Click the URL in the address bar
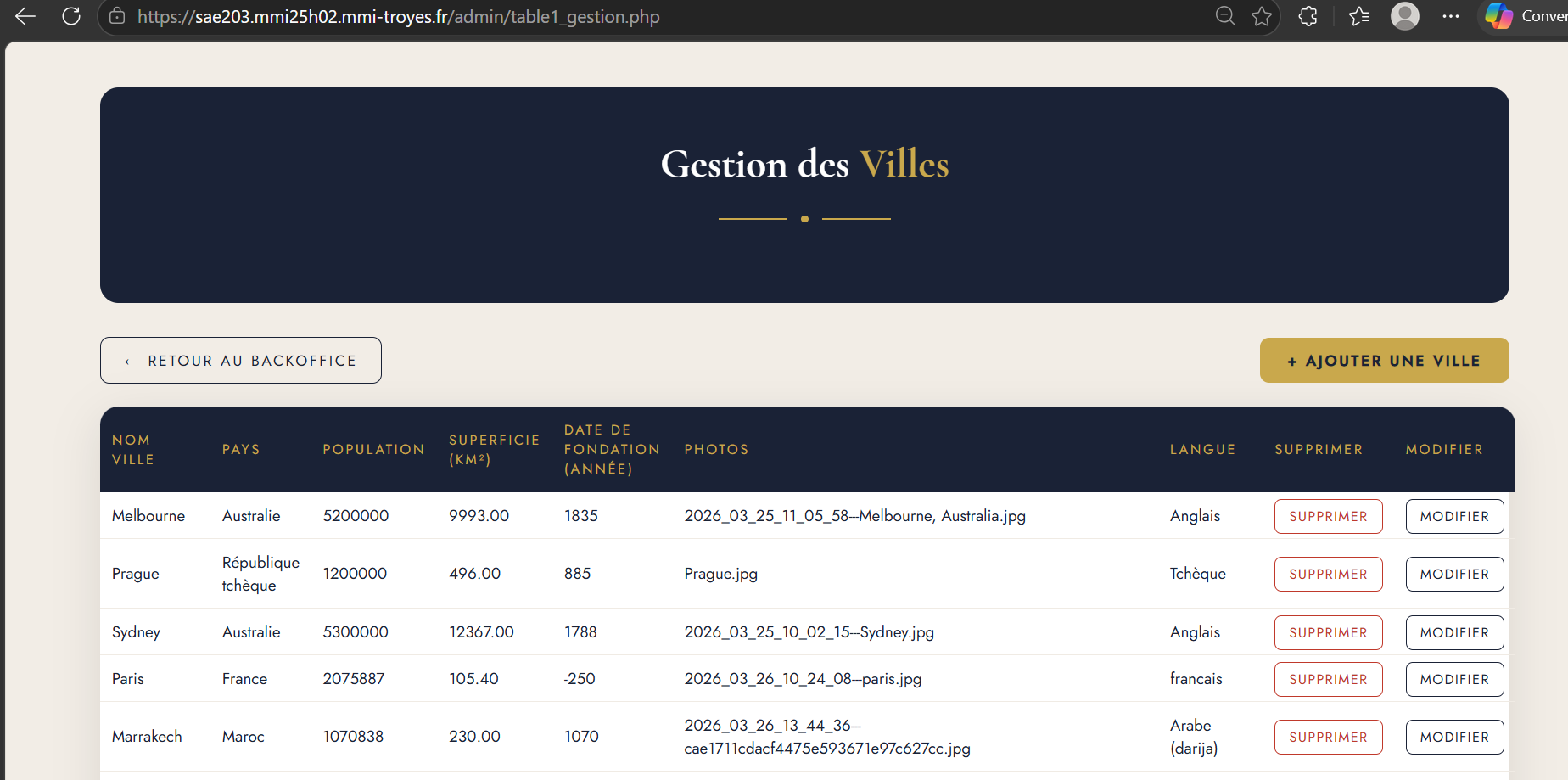 point(399,17)
